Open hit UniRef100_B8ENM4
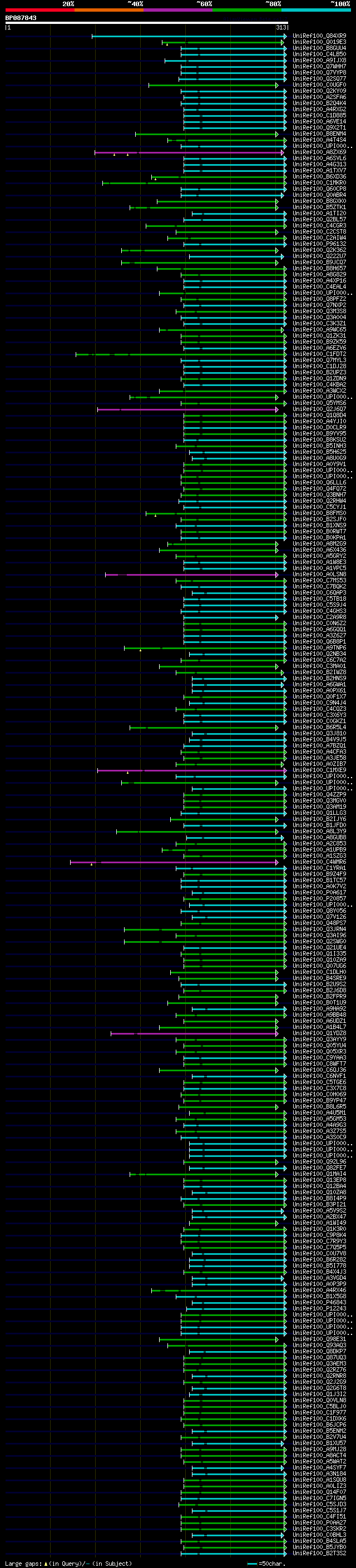The height and width of the screenshot is (1568, 356). coord(319,134)
